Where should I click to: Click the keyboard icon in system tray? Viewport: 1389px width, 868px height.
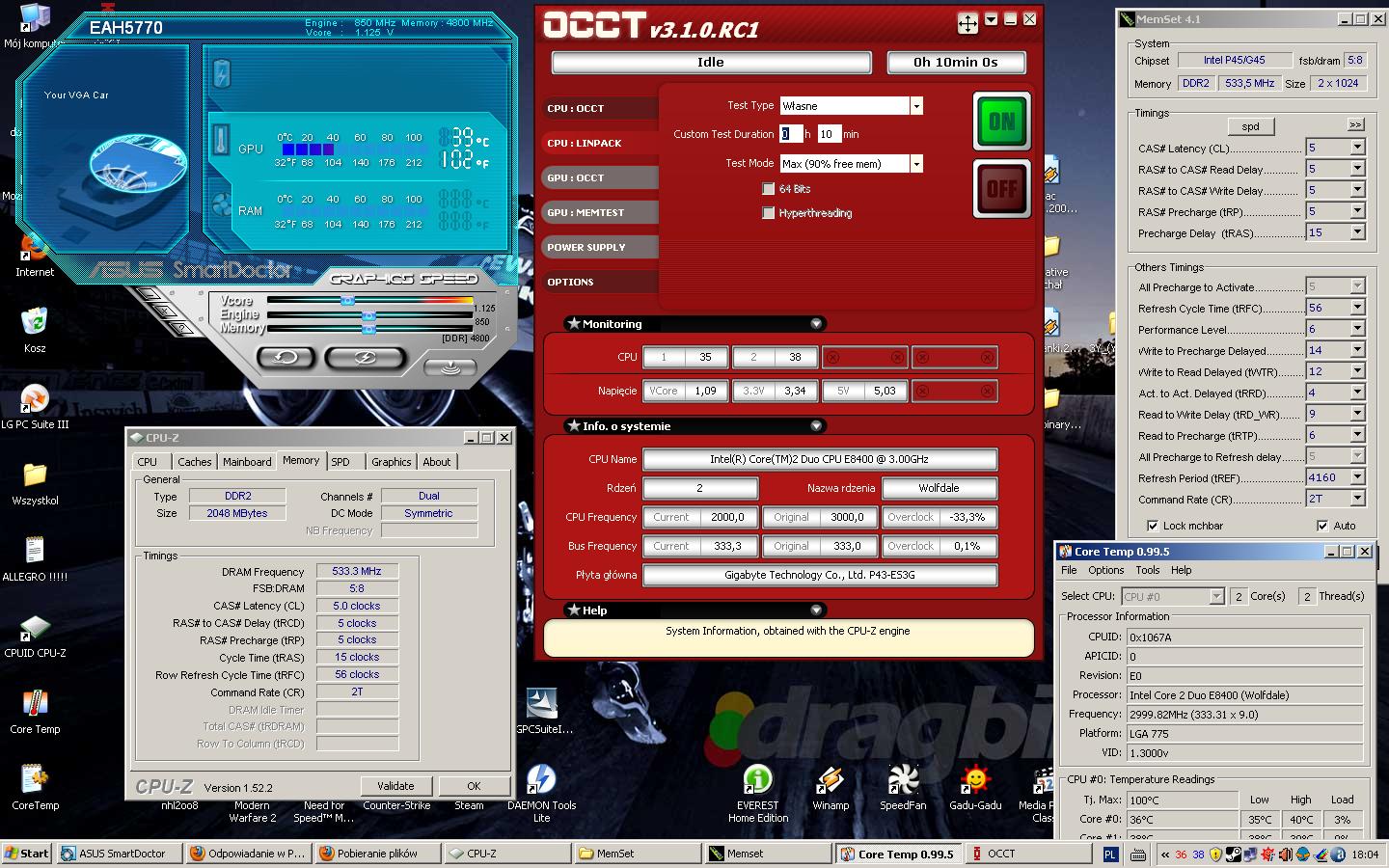pyautogui.click(x=1138, y=854)
